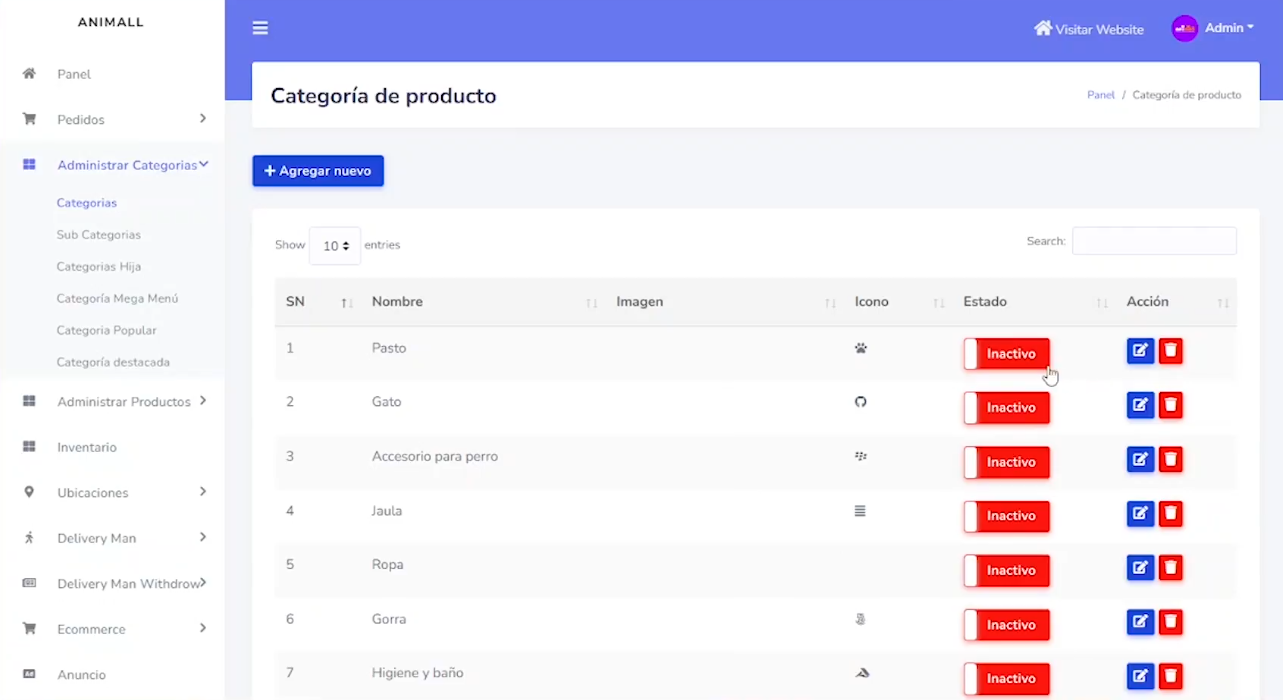Click inside the Search input field
The height and width of the screenshot is (700, 1283).
coord(1154,241)
